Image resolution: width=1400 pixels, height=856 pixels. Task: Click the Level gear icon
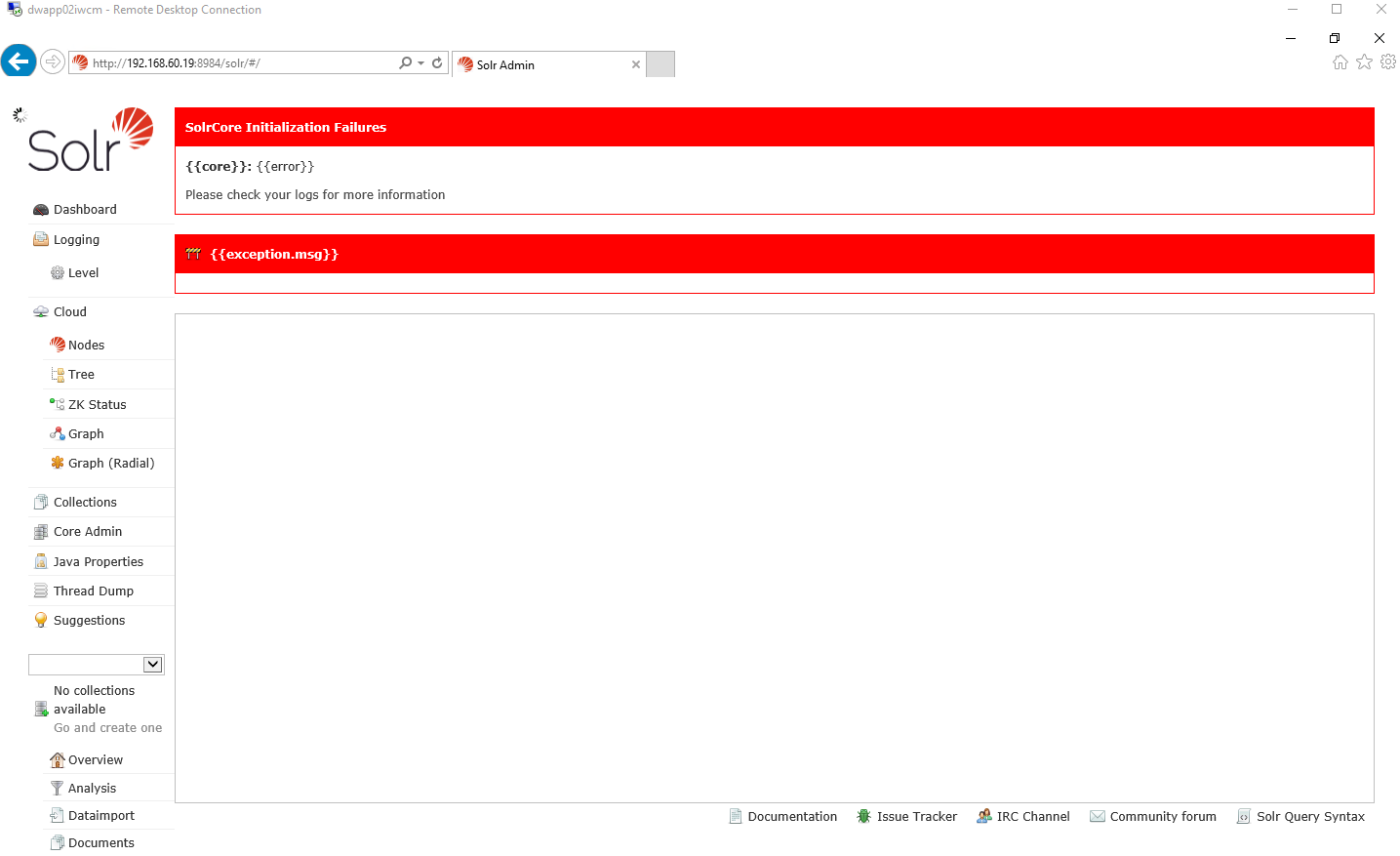[x=58, y=273]
